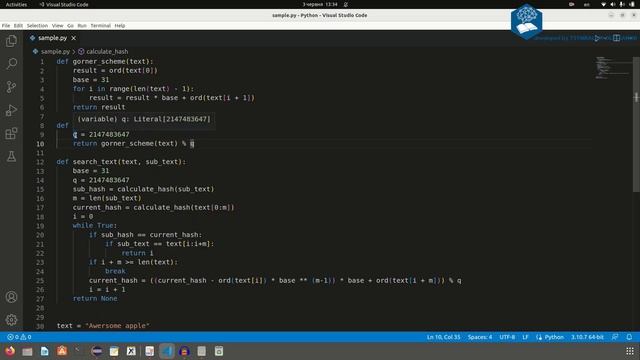Click 'break' on line 24
The image size is (640, 360).
[115, 271]
